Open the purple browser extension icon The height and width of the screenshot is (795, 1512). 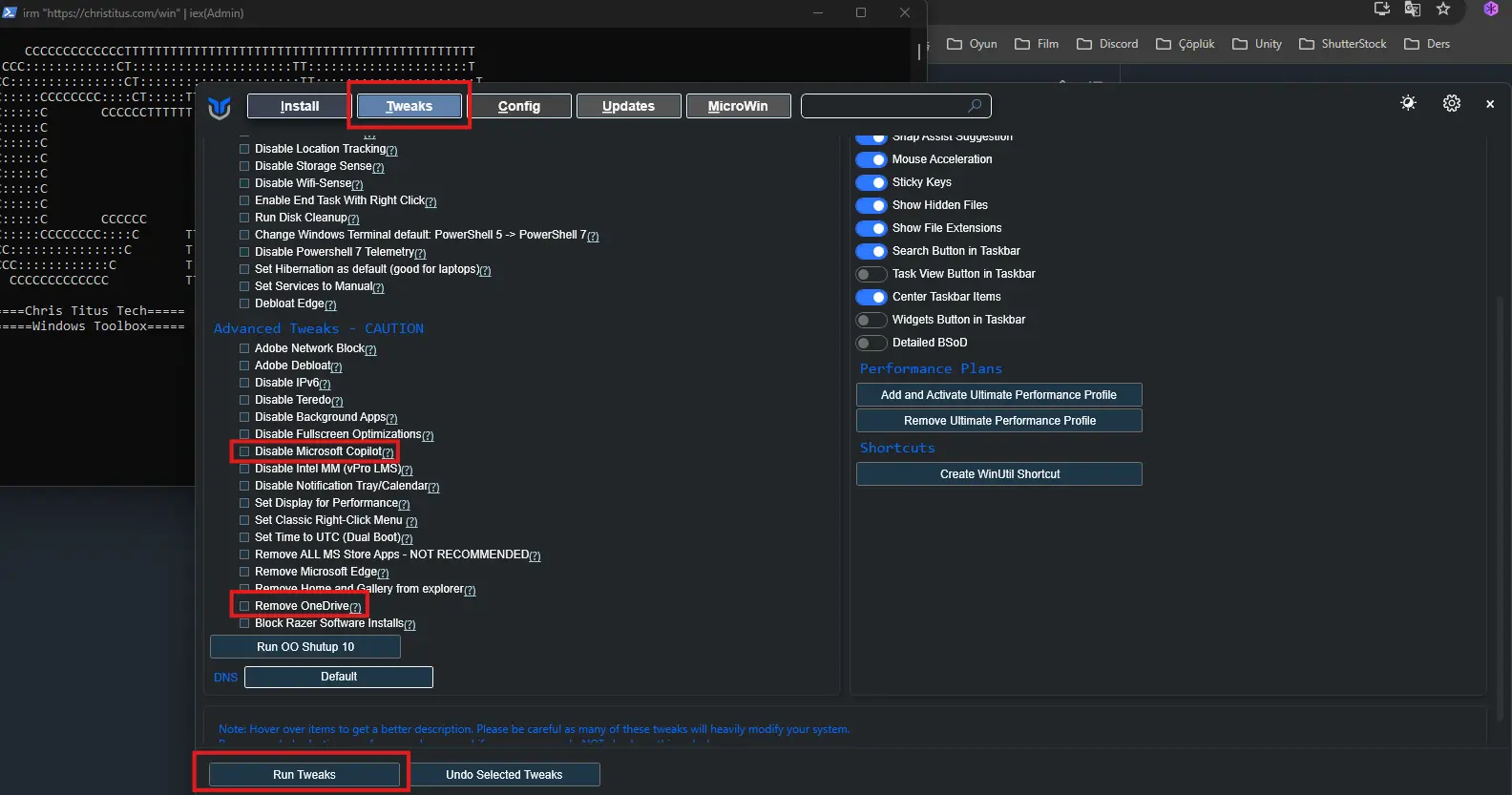[1491, 9]
